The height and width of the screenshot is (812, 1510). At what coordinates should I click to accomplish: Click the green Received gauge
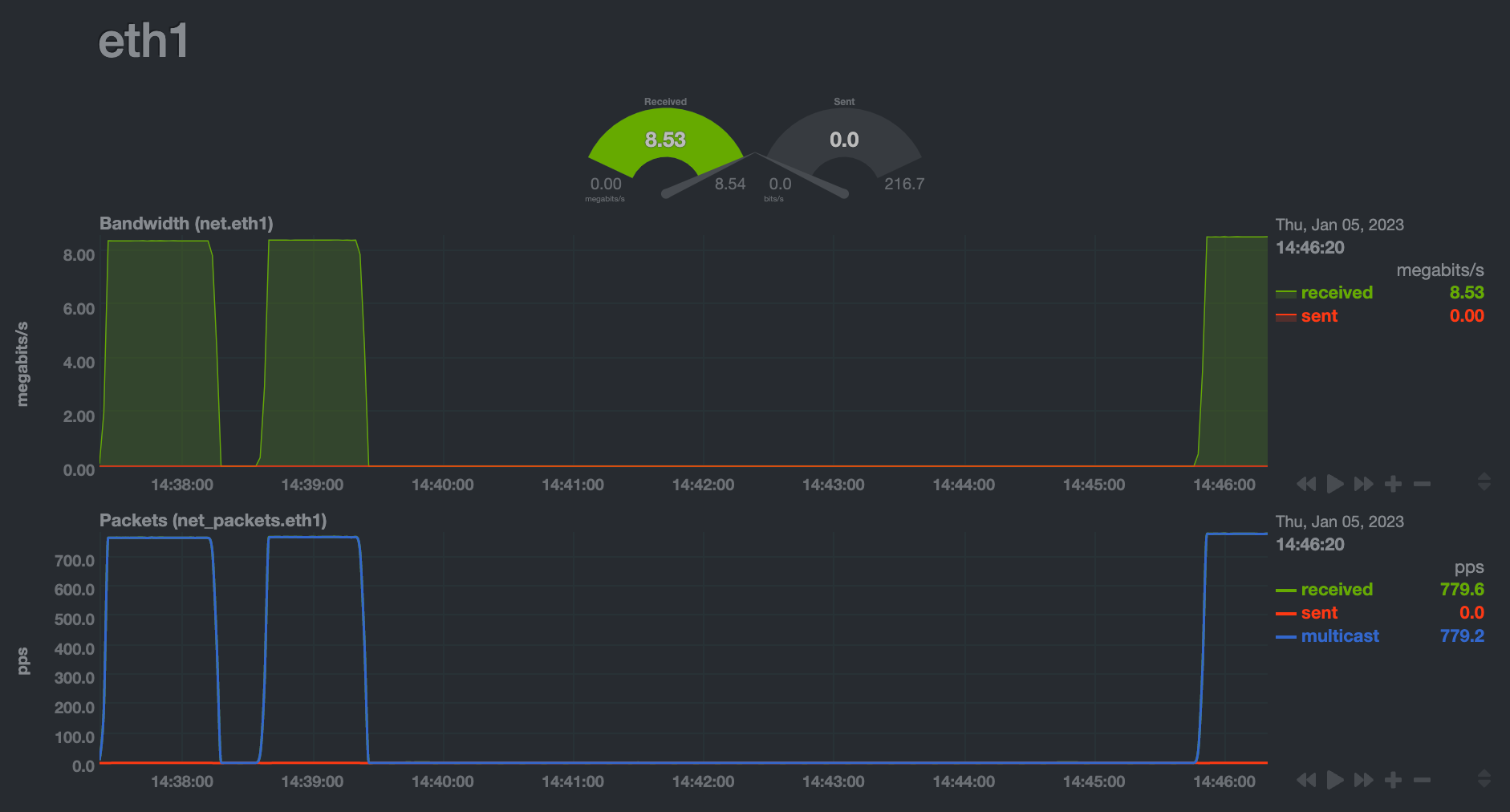click(x=665, y=140)
